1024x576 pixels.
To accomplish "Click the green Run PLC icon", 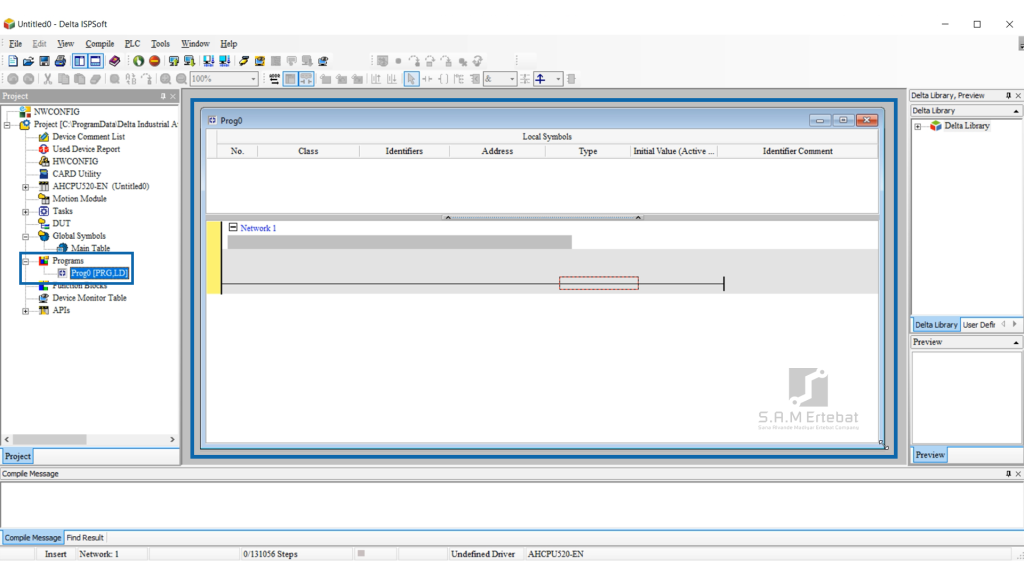I will 138,61.
